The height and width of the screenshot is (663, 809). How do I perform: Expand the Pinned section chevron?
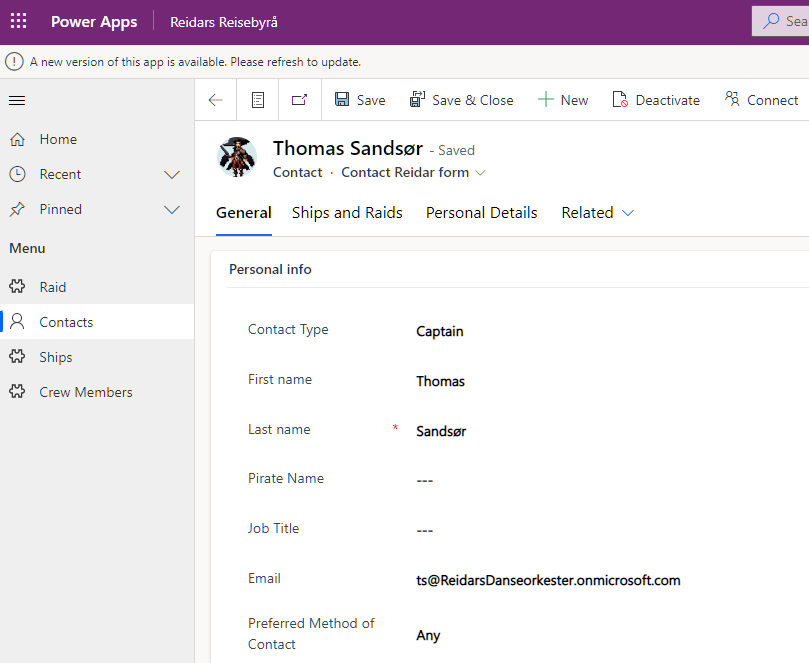point(172,209)
